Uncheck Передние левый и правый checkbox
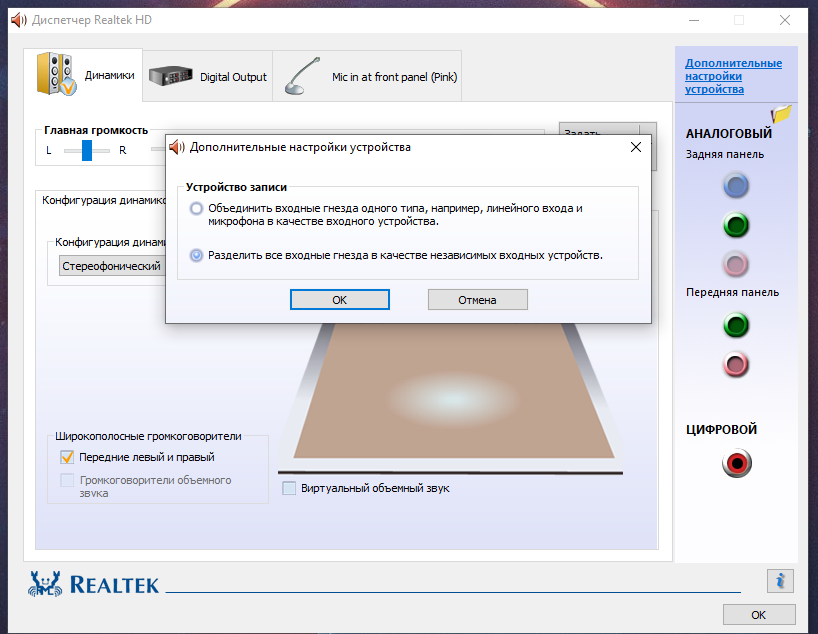 point(67,457)
